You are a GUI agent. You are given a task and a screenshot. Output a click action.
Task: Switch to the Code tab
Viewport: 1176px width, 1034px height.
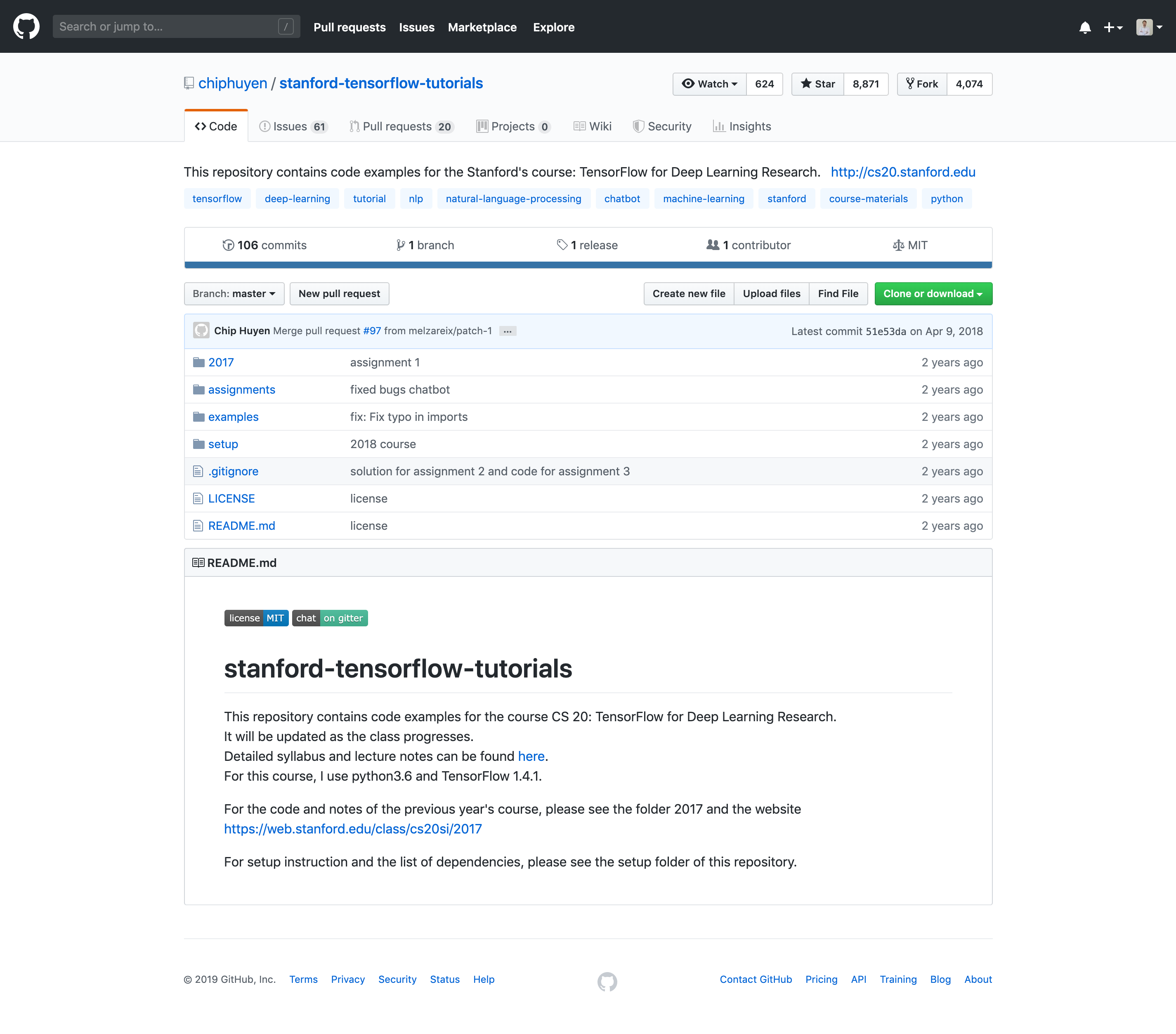(x=216, y=127)
